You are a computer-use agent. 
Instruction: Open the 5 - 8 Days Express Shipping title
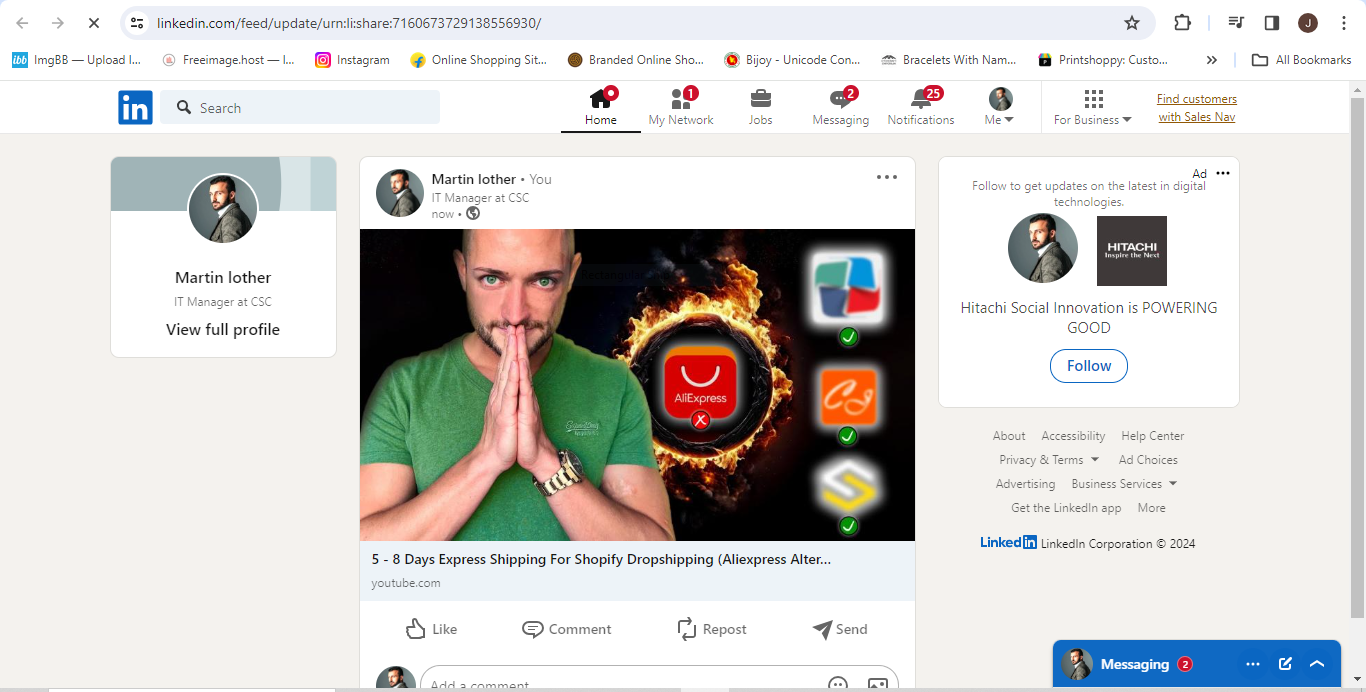[x=601, y=560]
